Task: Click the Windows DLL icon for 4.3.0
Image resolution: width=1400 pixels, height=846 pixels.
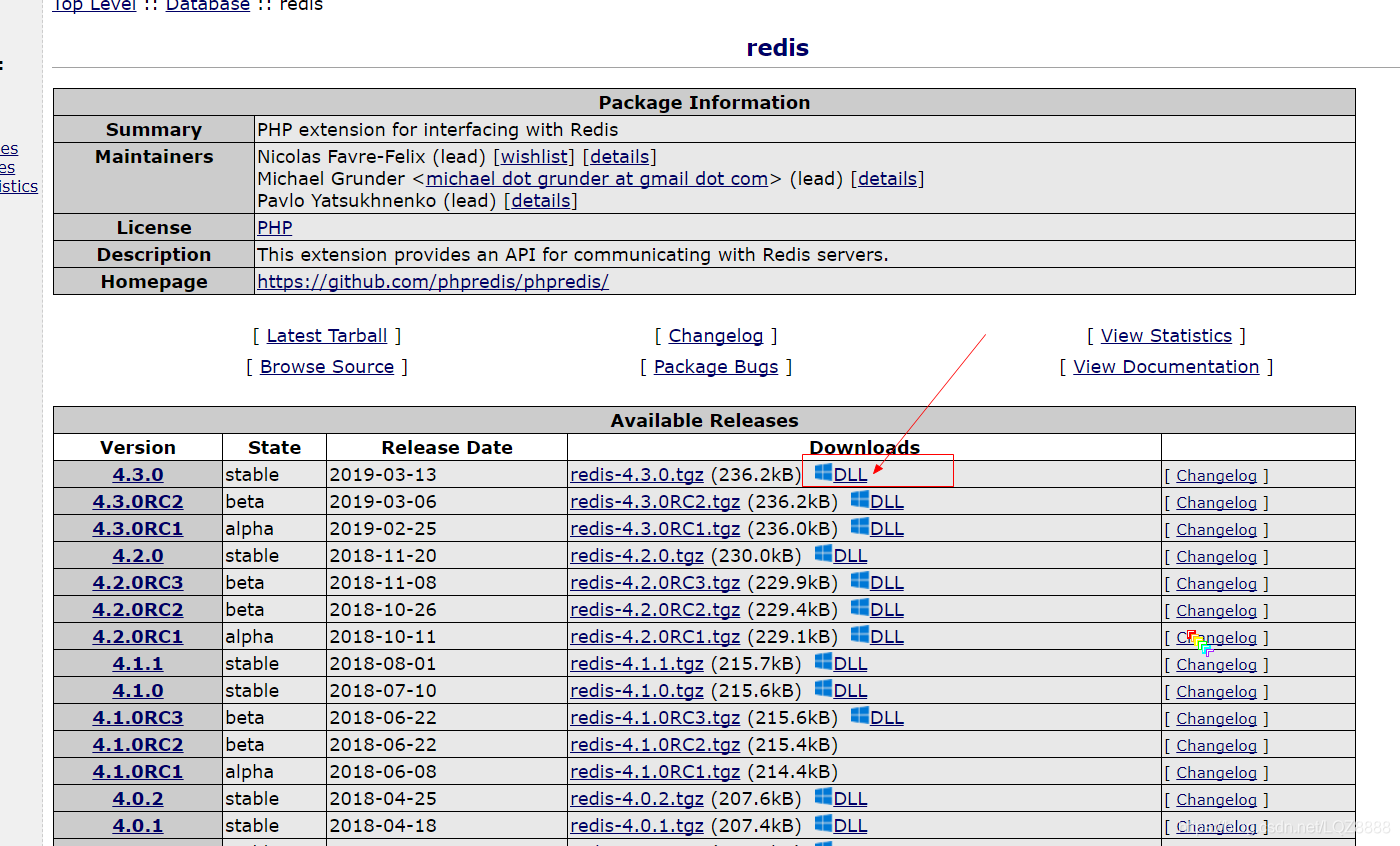Action: [x=823, y=472]
